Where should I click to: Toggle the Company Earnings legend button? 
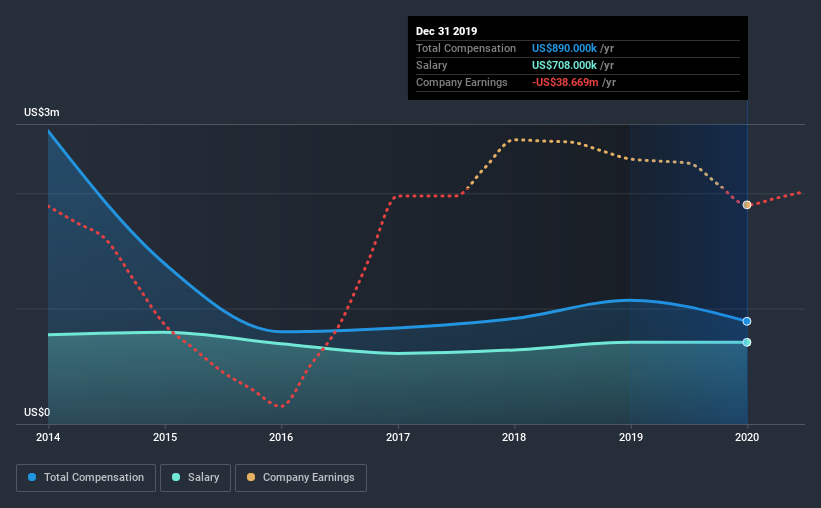tap(301, 478)
